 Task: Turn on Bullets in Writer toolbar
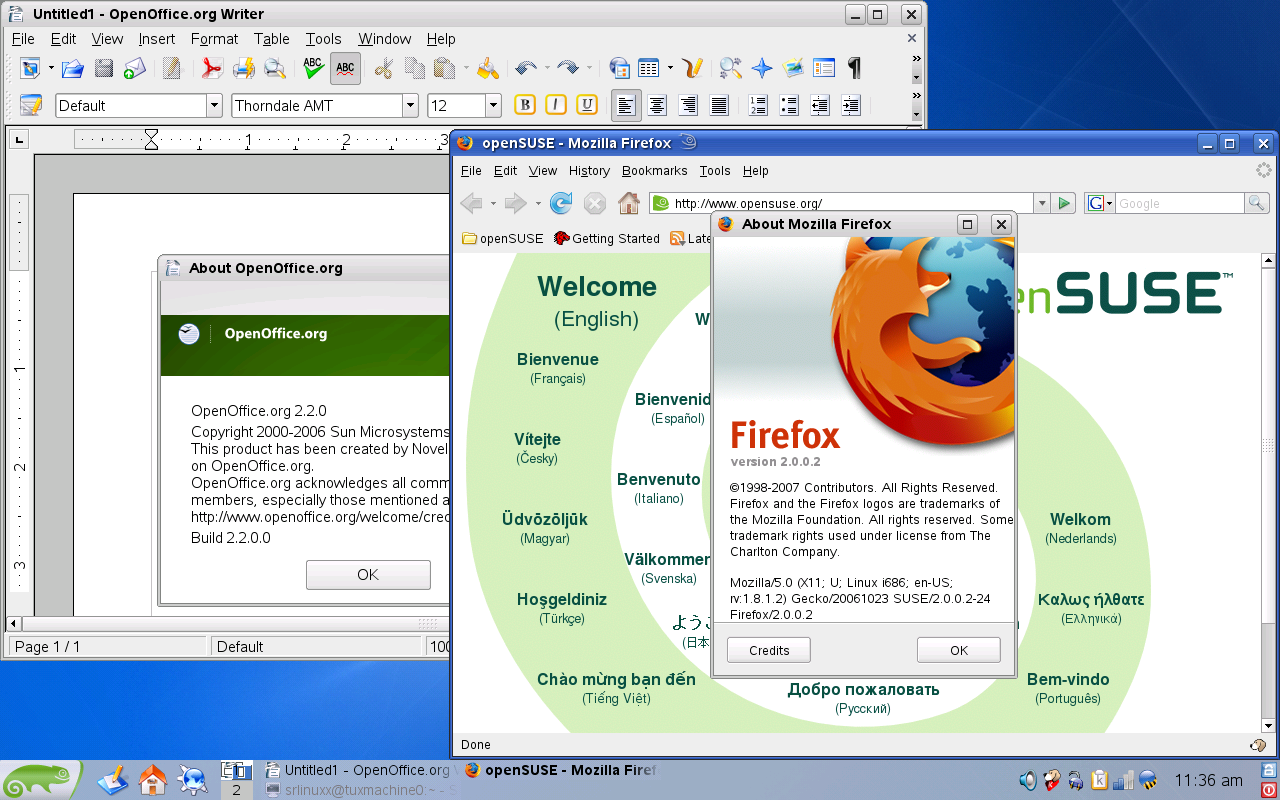click(x=789, y=105)
